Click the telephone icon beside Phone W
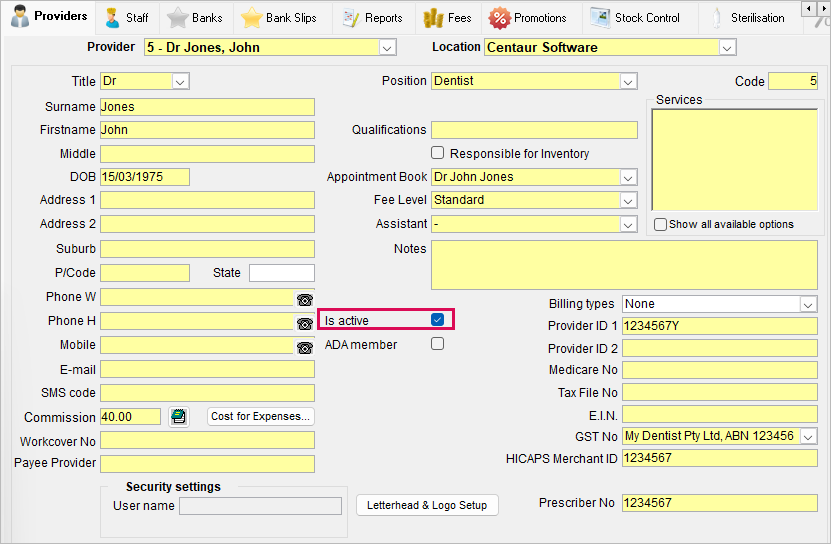This screenshot has height=544, width=831. (x=305, y=300)
